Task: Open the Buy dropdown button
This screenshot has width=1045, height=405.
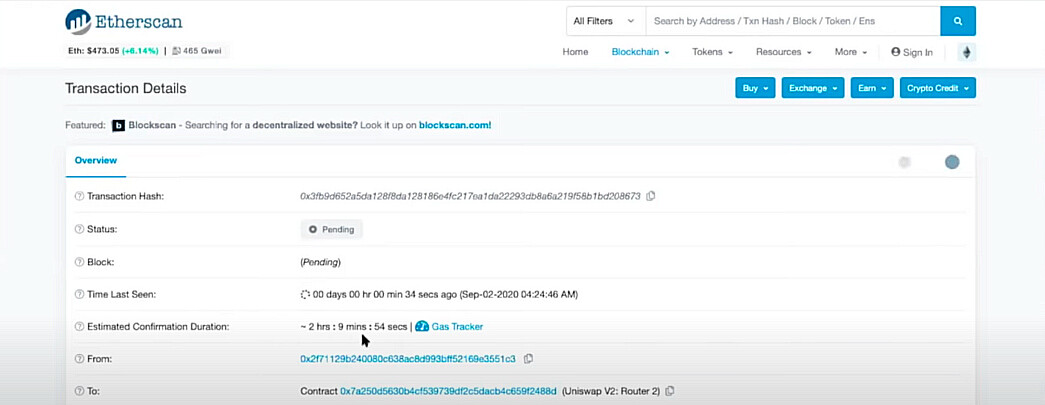Action: 755,88
